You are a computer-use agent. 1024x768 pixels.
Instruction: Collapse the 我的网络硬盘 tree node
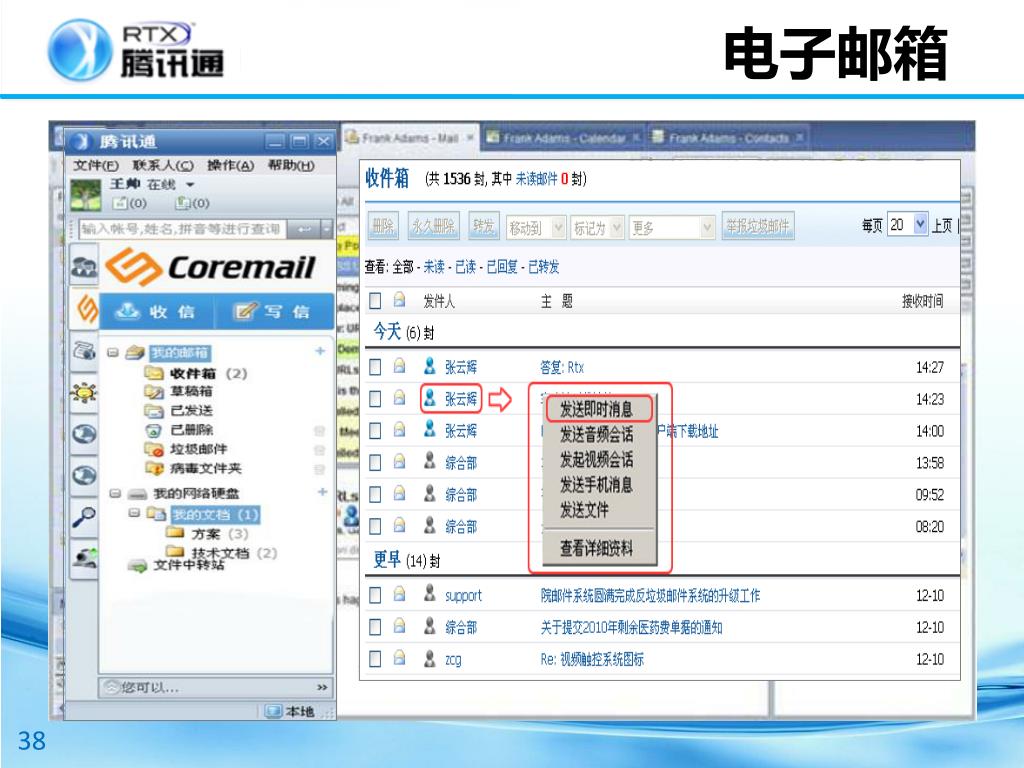(116, 493)
